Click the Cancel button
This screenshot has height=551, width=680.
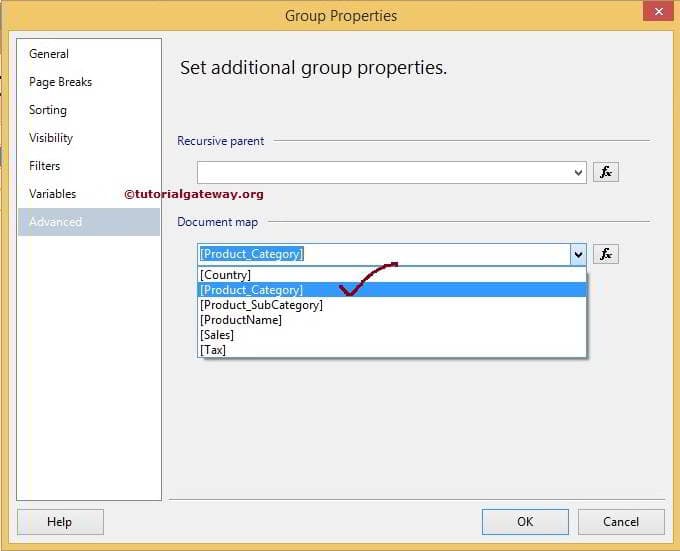621,522
